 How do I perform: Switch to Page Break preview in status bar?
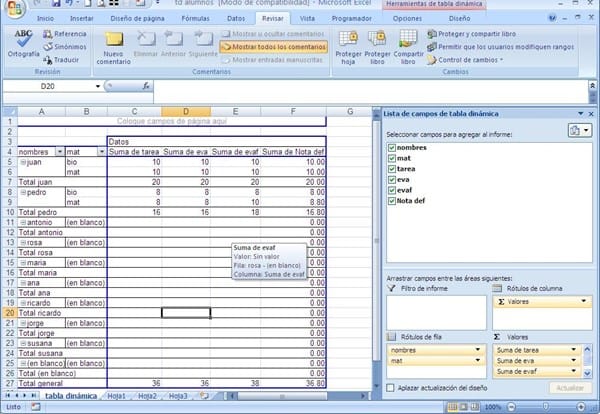474,407
